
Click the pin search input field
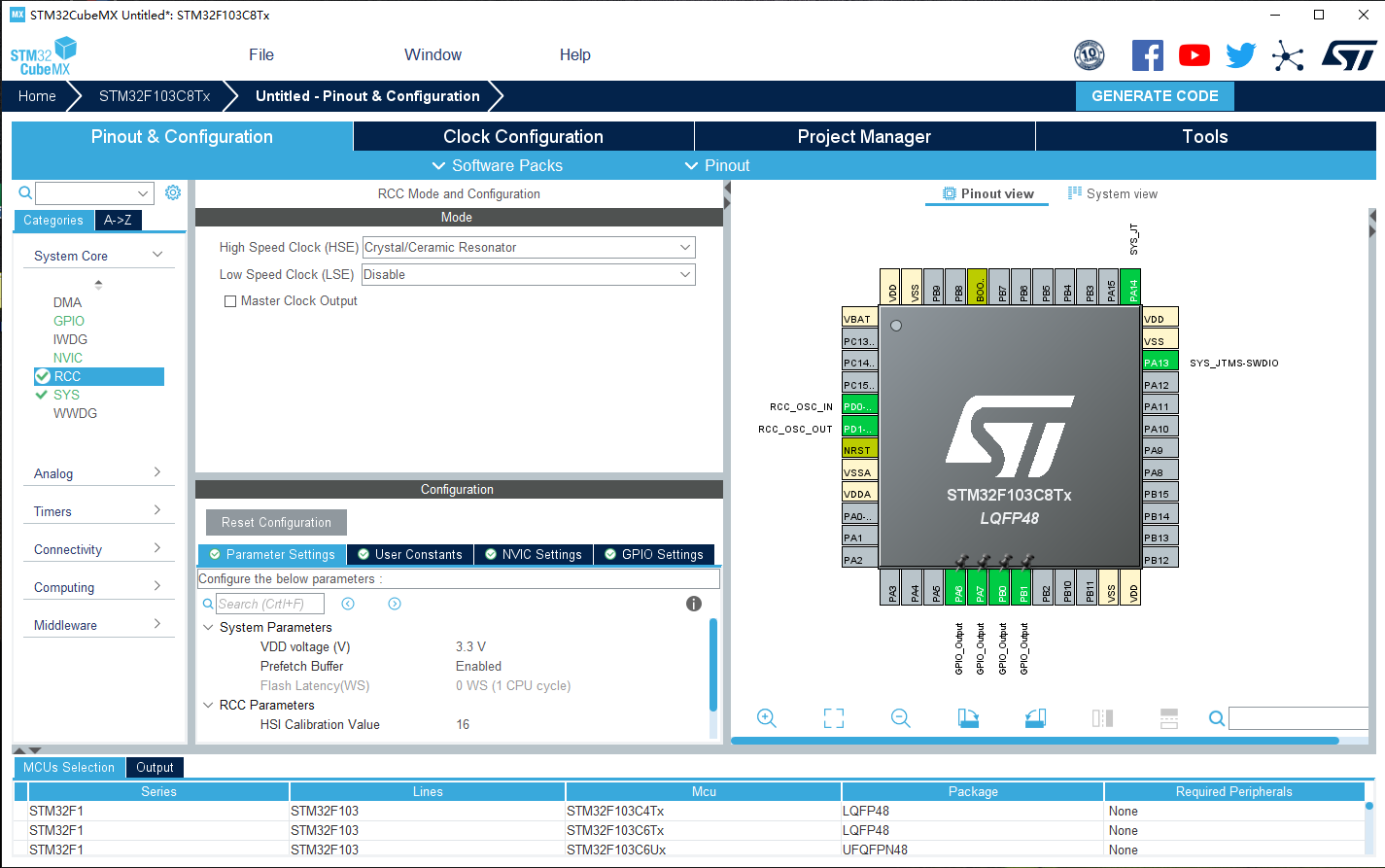click(x=1298, y=718)
